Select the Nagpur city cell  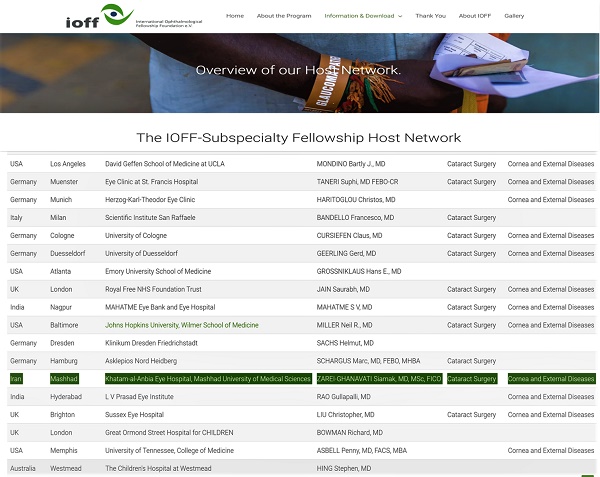[61, 307]
